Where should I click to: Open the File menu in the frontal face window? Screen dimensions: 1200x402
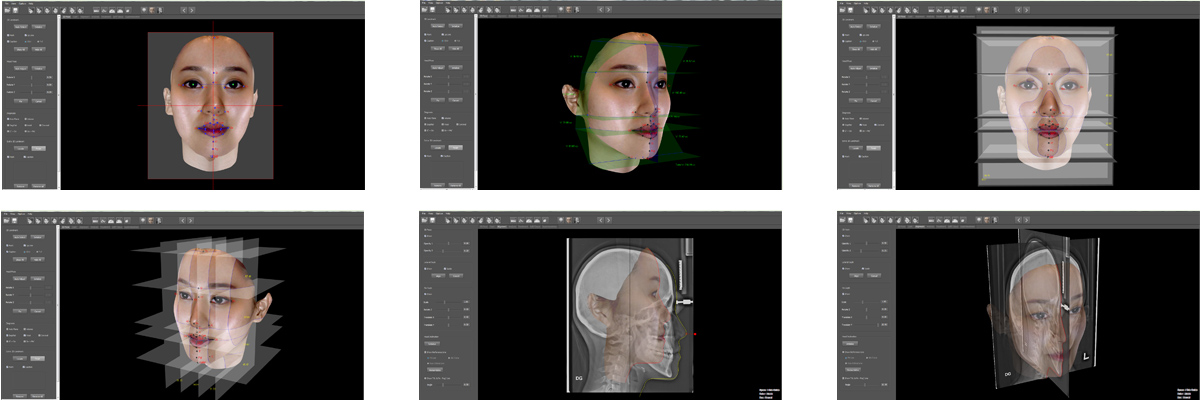click(5, 3)
